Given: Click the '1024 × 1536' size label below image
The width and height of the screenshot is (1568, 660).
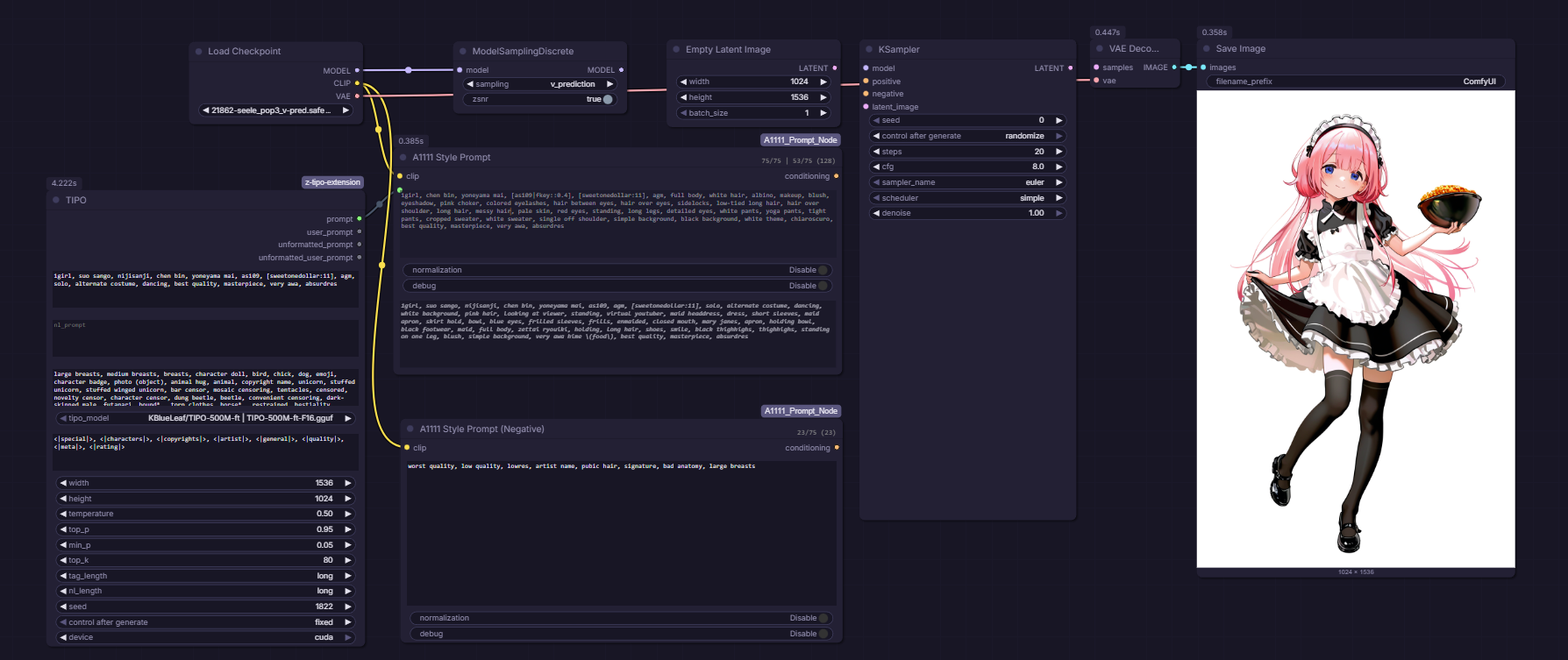Looking at the screenshot, I should click(1356, 572).
